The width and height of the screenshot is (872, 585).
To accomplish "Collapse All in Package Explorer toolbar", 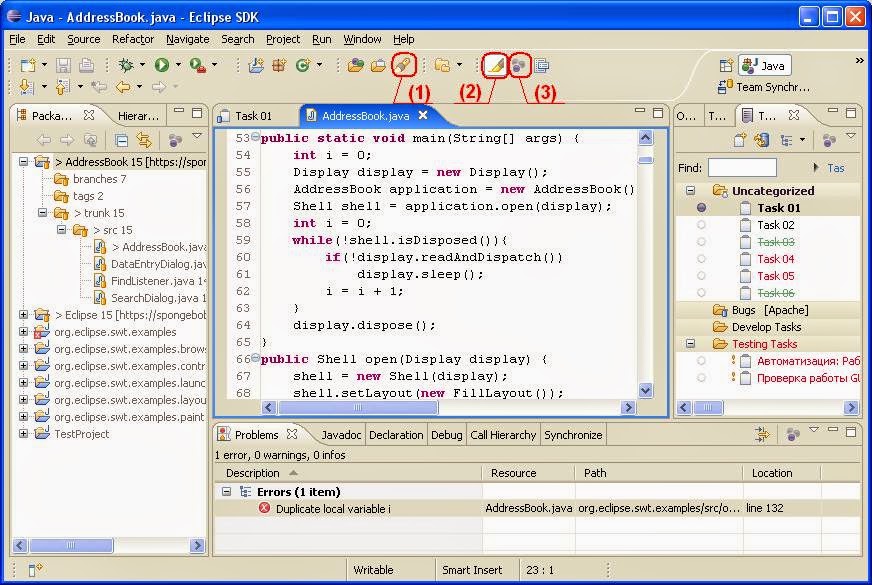I will (x=121, y=140).
